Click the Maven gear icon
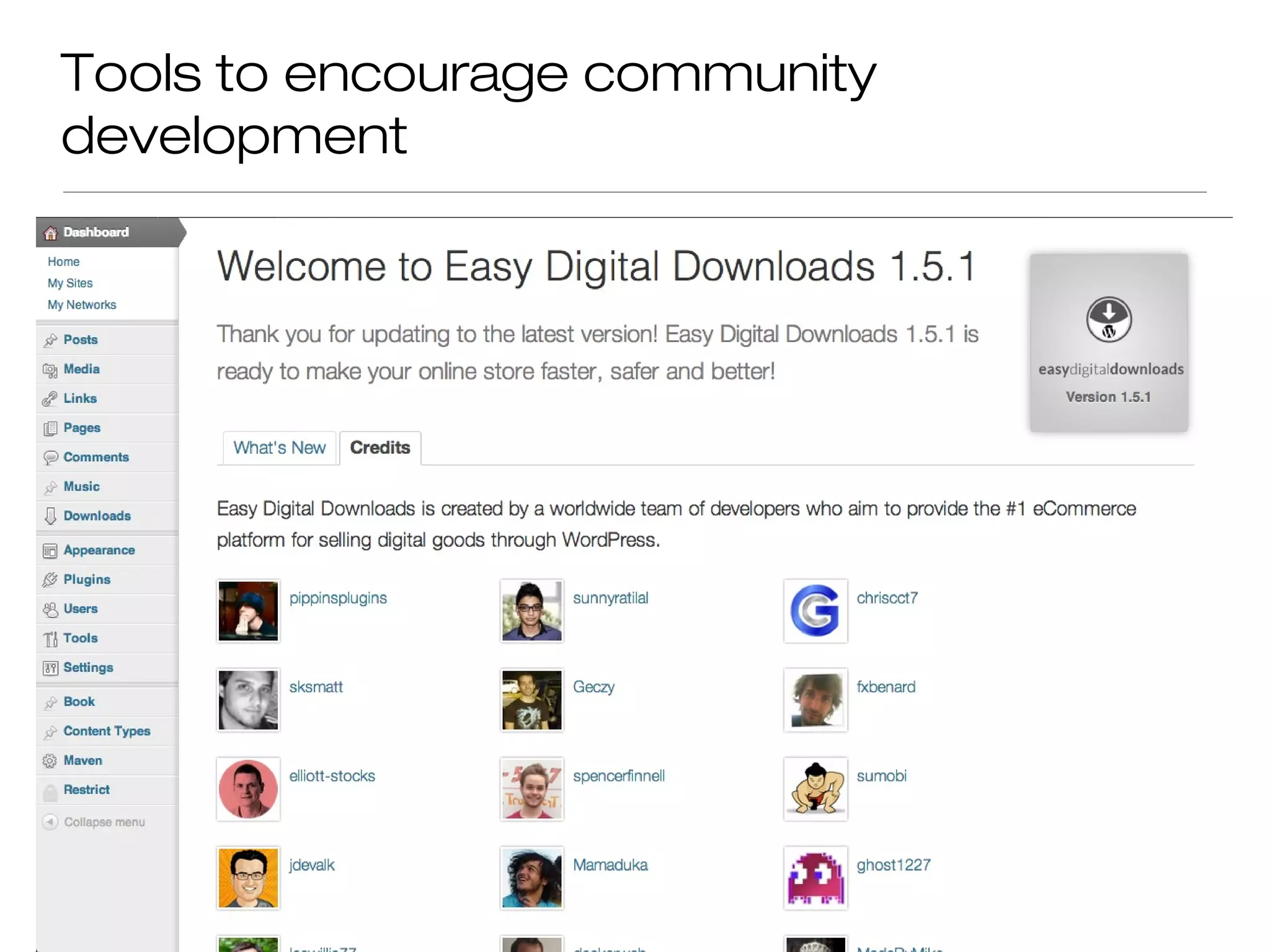The height and width of the screenshot is (952, 1270). click(x=50, y=761)
